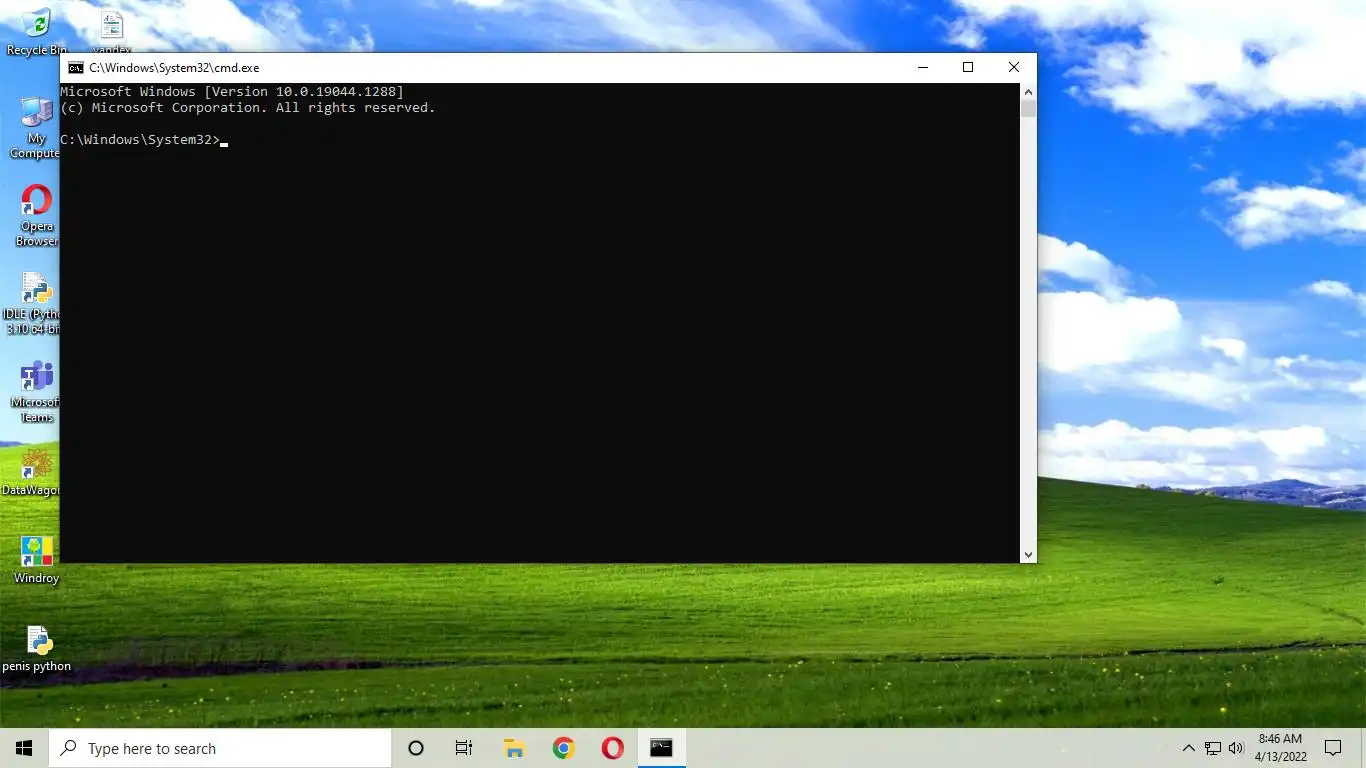Open volume control tray icon
1366x768 pixels.
tap(1236, 748)
